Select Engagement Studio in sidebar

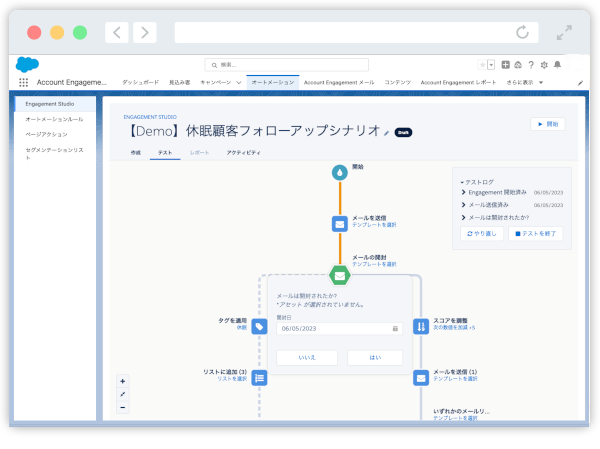click(x=55, y=104)
